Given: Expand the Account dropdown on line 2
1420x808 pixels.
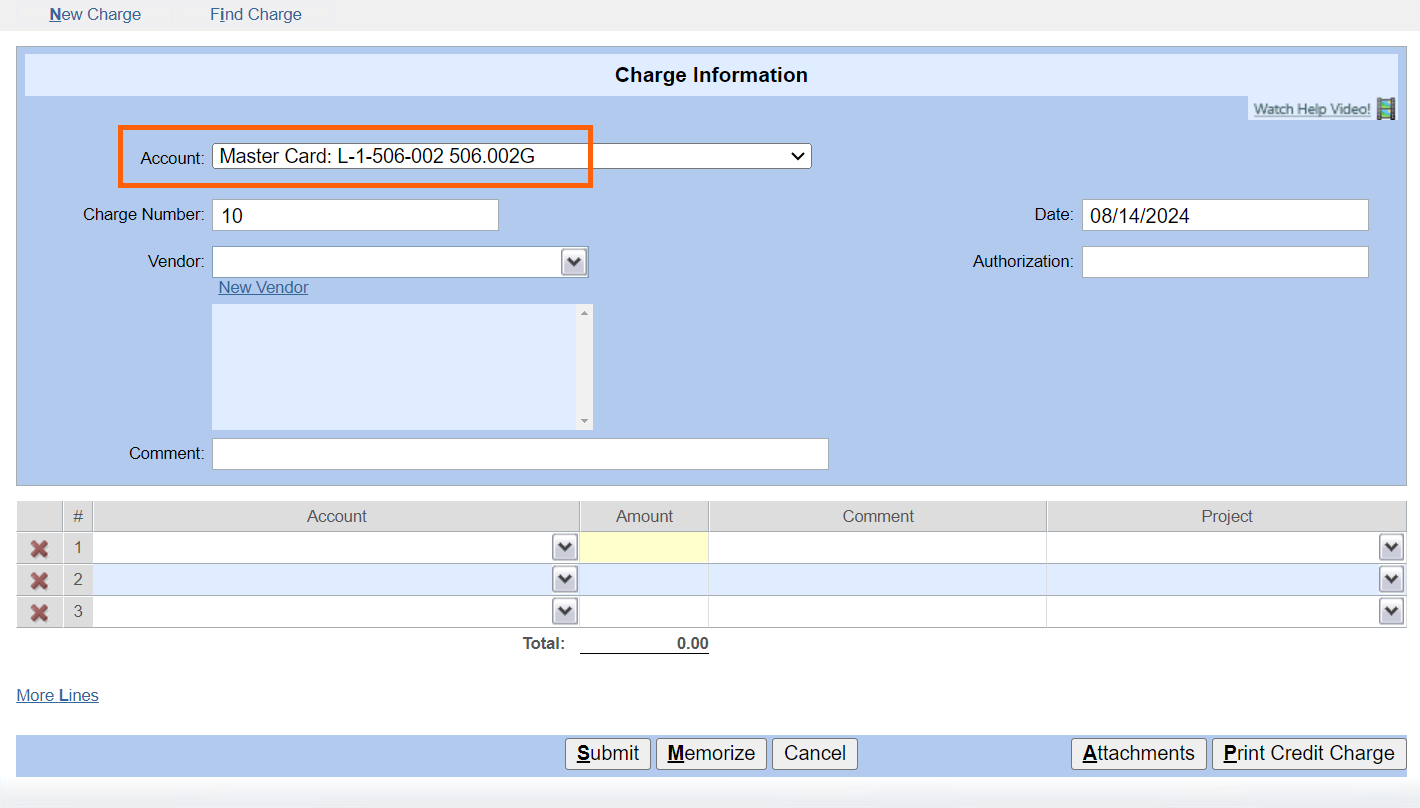Looking at the screenshot, I should tap(565, 579).
